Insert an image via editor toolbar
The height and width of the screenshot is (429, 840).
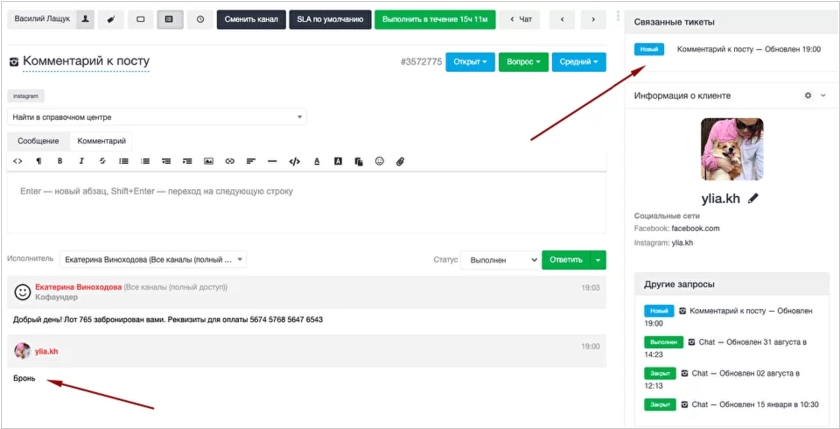[208, 161]
